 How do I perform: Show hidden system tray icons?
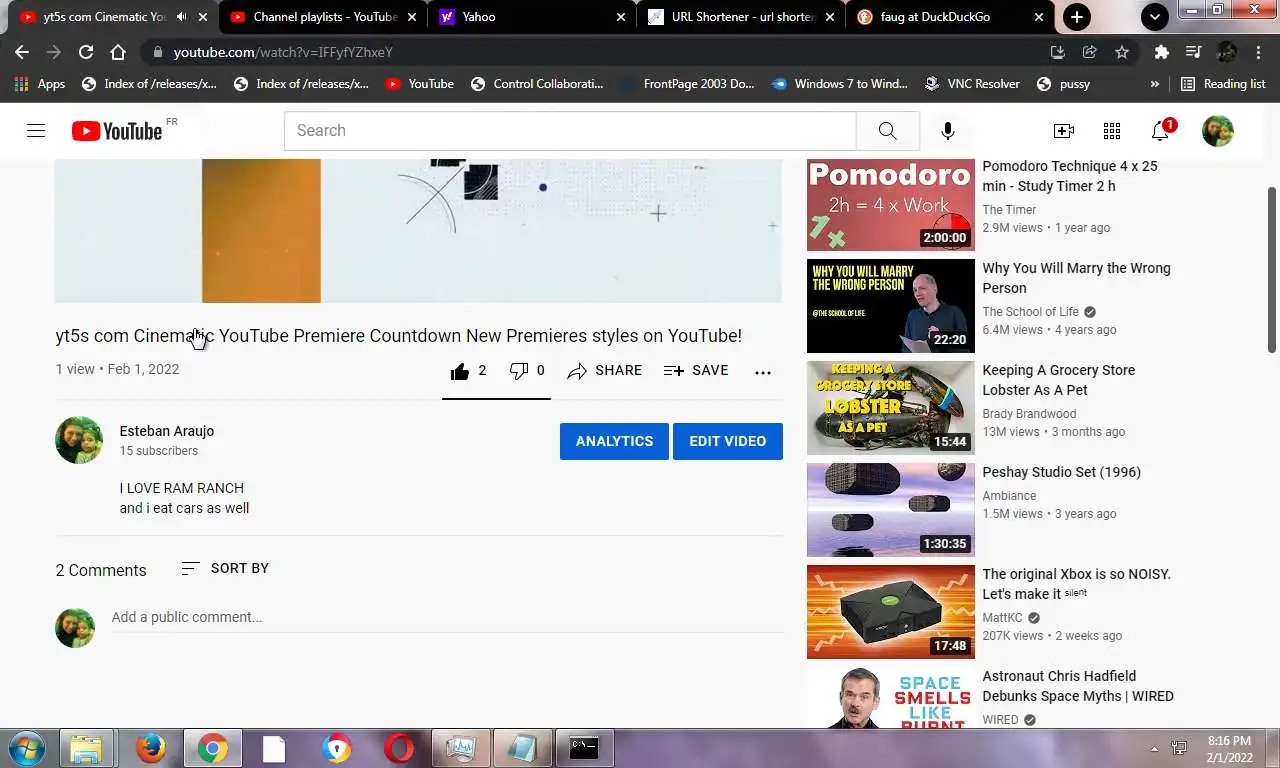click(x=1155, y=748)
